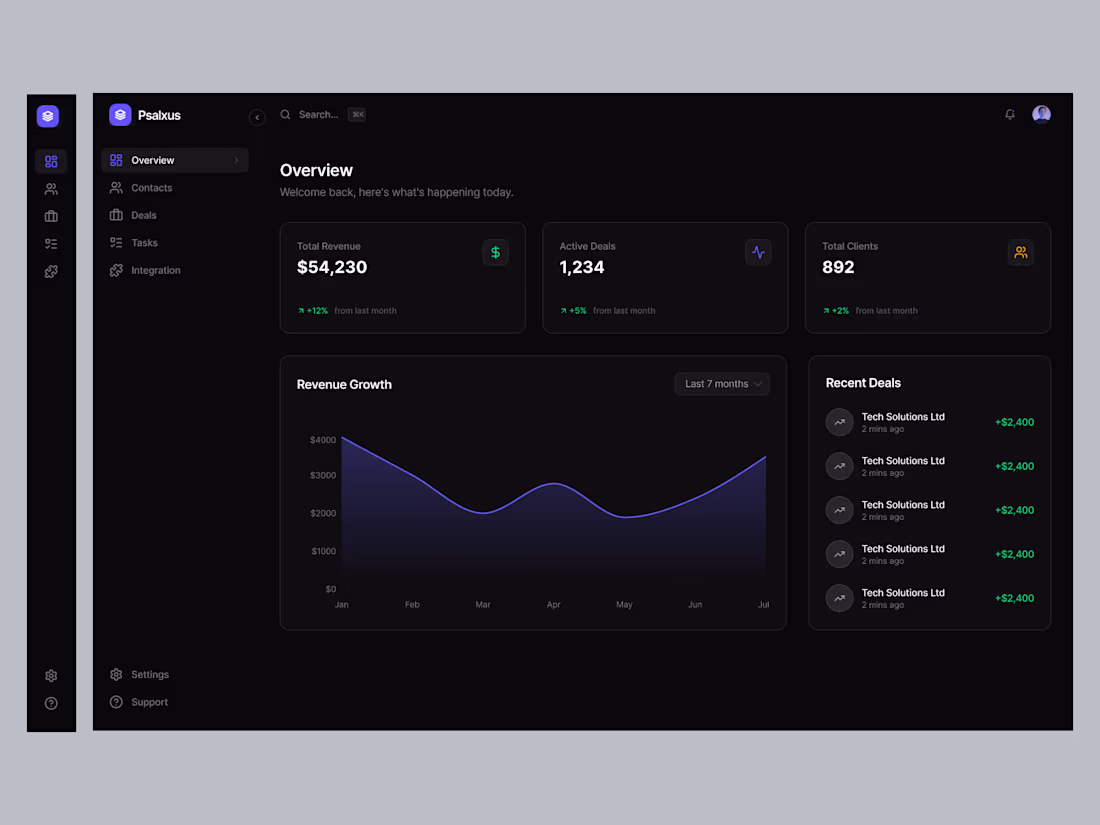Collapse the sidebar with the chevron button
Screen dimensions: 1100x825
click(x=257, y=117)
